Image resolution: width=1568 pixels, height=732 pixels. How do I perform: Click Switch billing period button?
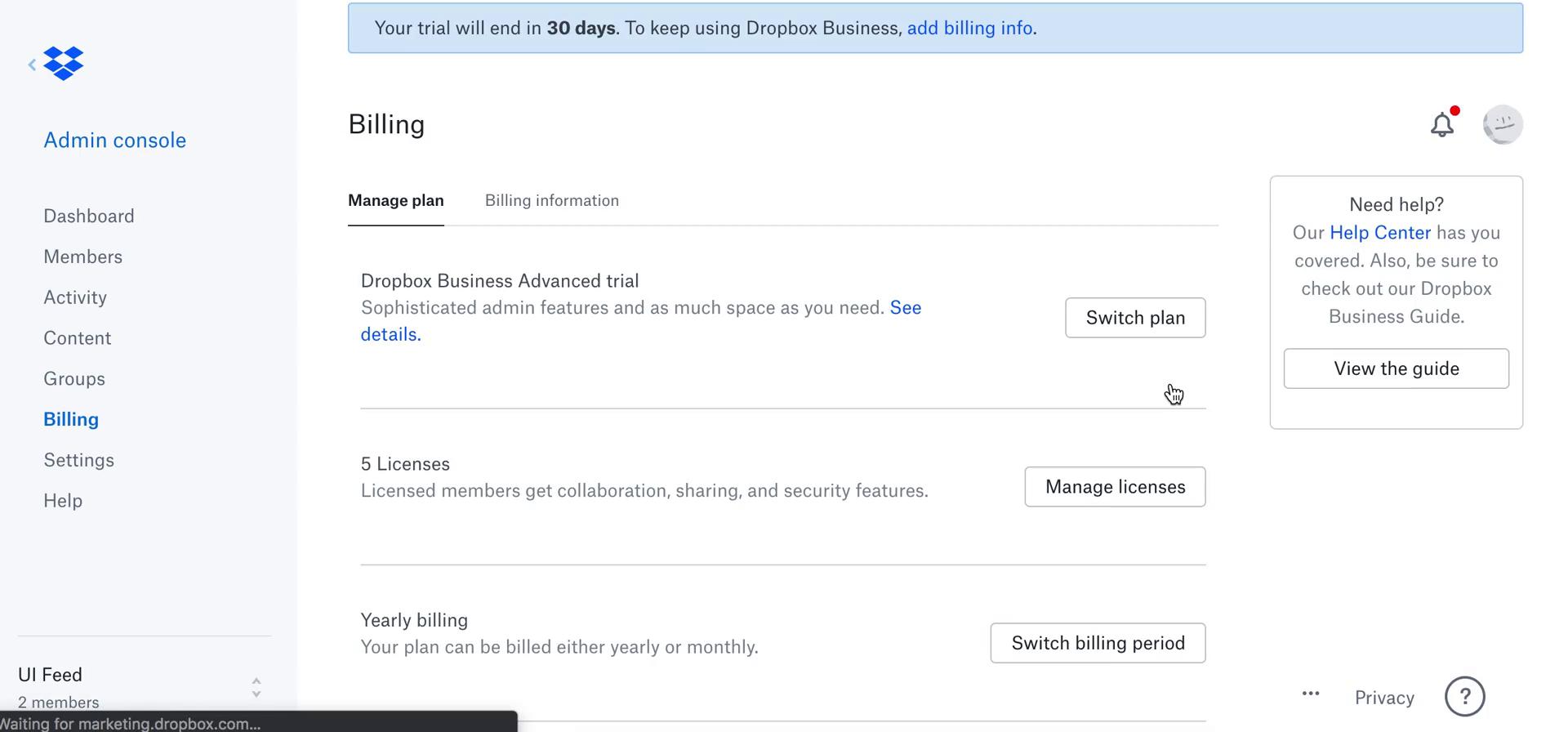point(1098,643)
